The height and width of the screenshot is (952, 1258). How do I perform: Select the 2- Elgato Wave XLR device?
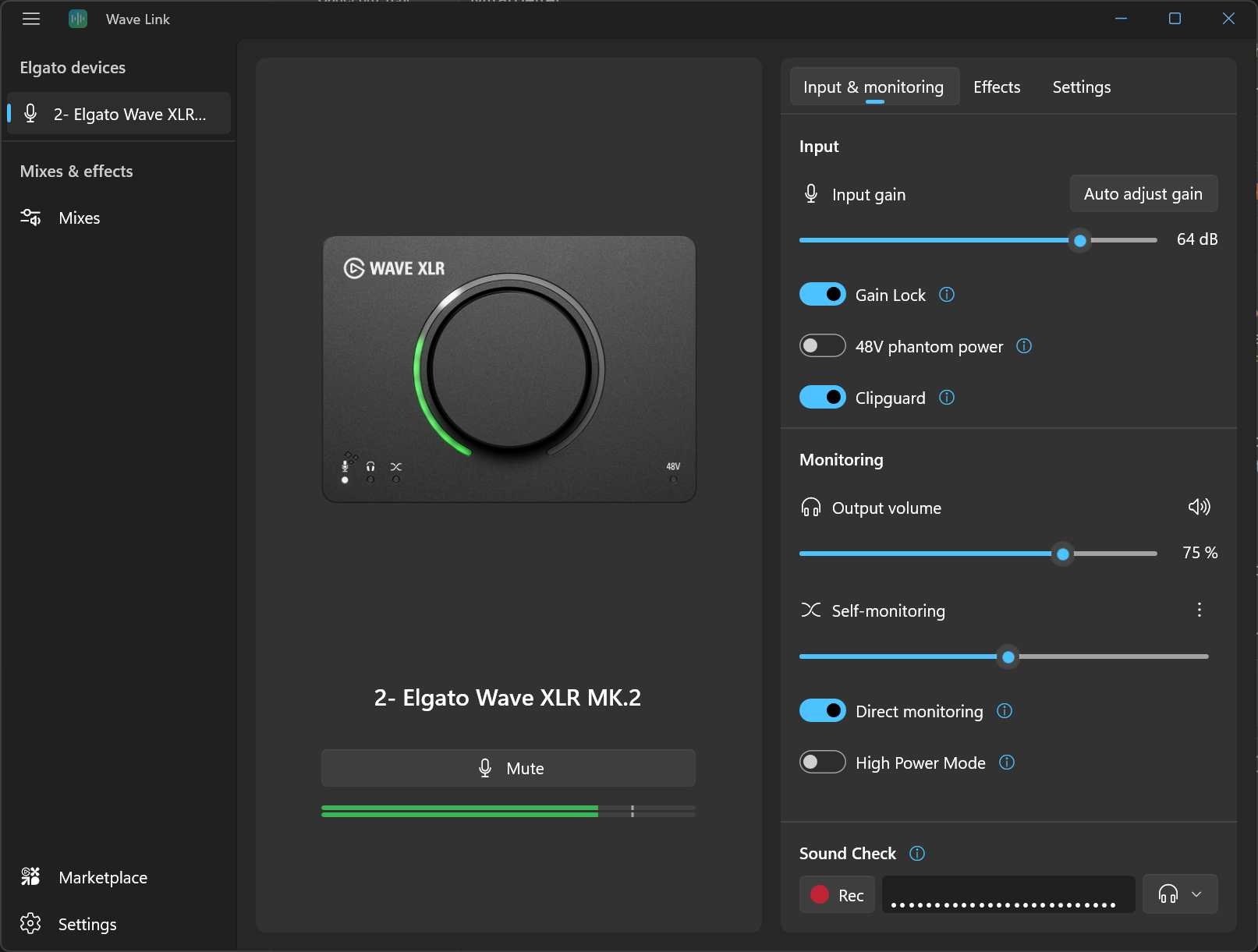pos(119,114)
